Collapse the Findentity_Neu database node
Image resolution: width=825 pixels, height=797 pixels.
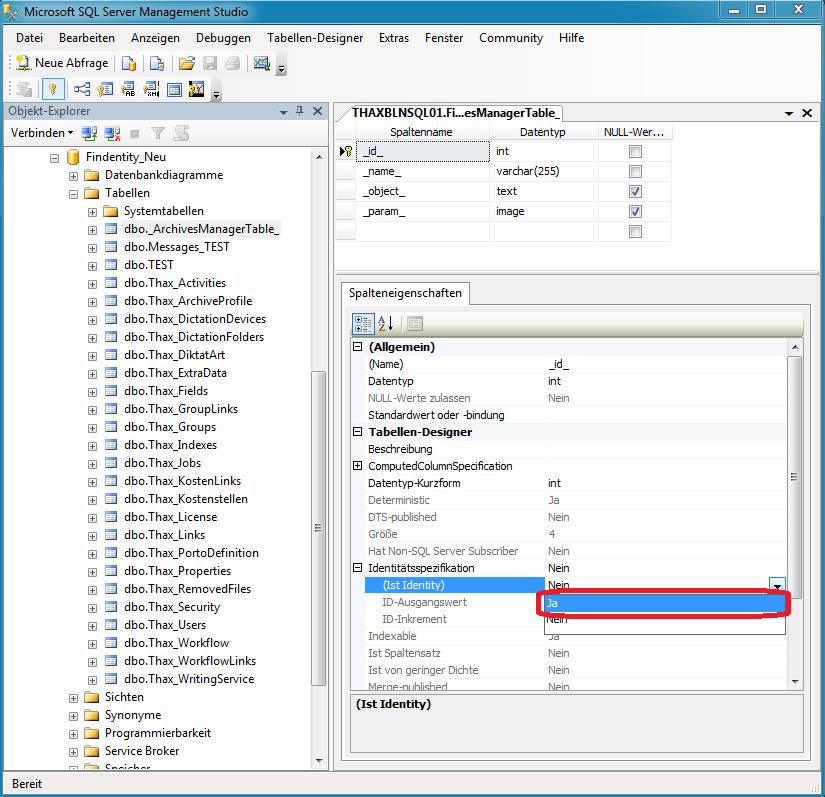(54, 158)
